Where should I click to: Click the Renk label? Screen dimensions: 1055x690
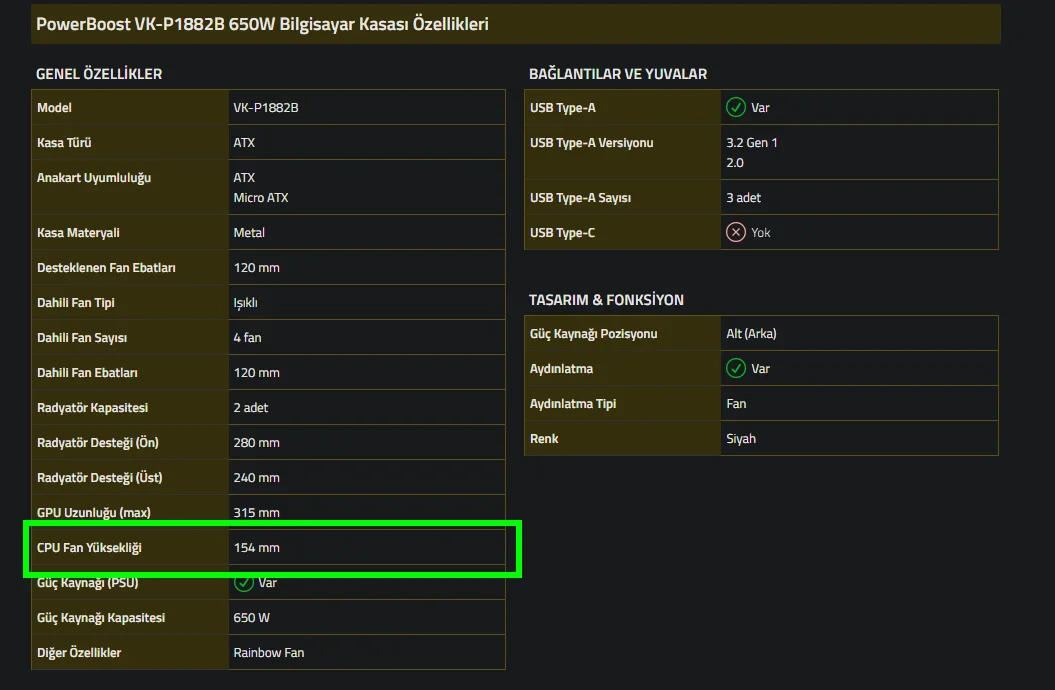point(544,438)
